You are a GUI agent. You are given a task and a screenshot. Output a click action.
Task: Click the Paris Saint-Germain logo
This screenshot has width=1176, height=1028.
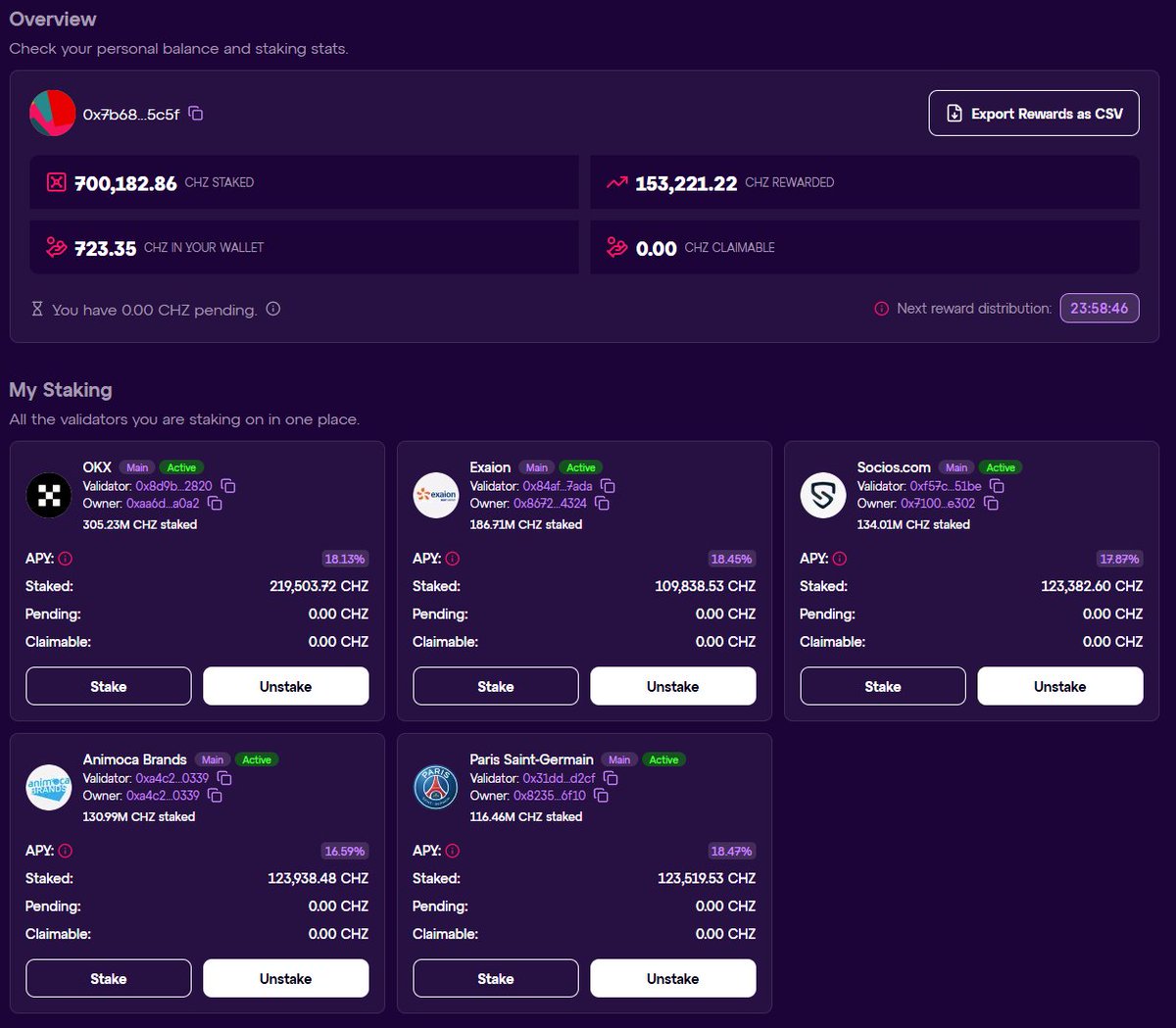point(436,787)
